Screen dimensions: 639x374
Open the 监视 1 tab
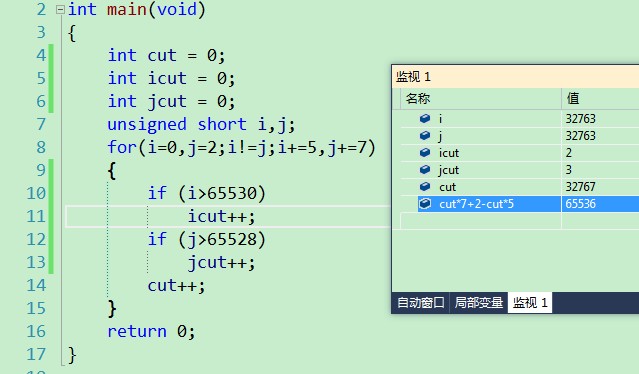tap(530, 303)
